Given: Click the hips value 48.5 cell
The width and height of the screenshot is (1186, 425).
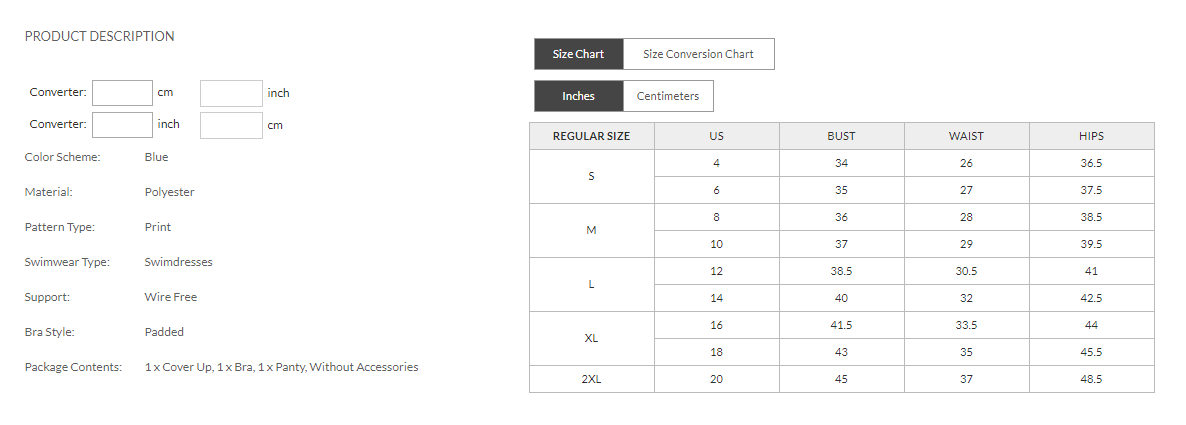Looking at the screenshot, I should click(1091, 379).
